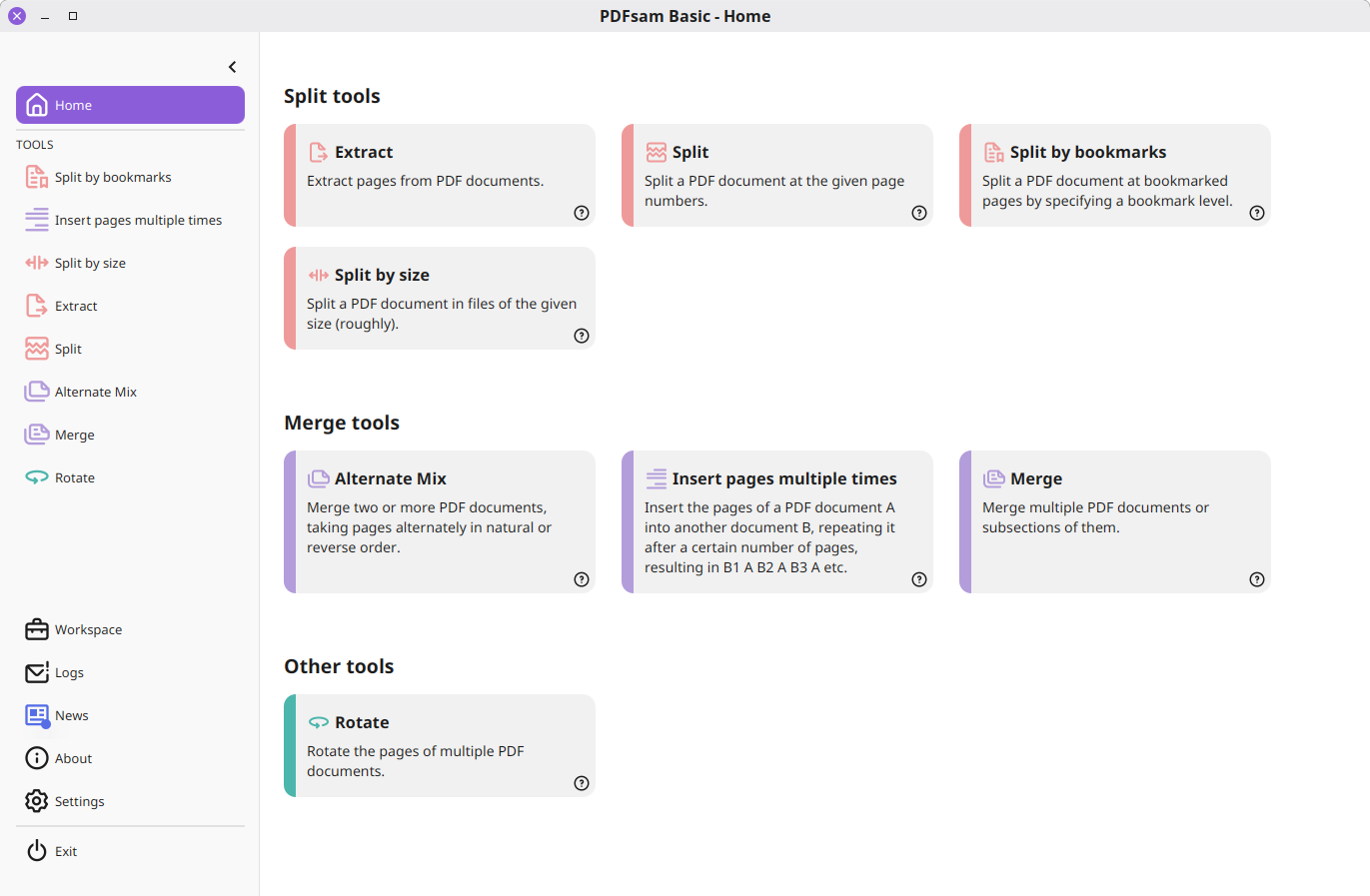
Task: Click Insert pages multiple times sidebar icon
Action: 37,220
